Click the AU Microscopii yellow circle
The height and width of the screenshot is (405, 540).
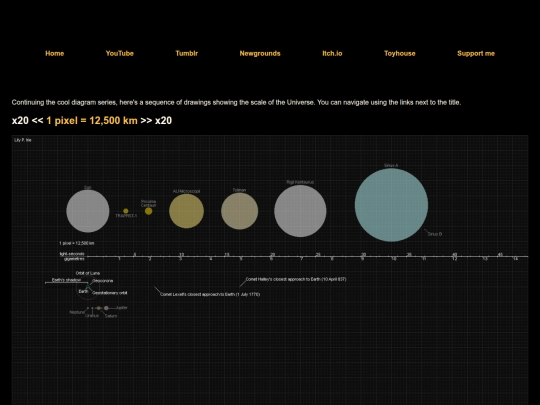pos(186,211)
